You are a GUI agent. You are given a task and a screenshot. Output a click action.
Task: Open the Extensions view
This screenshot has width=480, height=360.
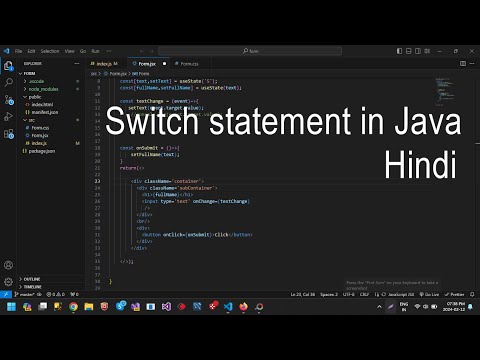pyautogui.click(x=8, y=134)
